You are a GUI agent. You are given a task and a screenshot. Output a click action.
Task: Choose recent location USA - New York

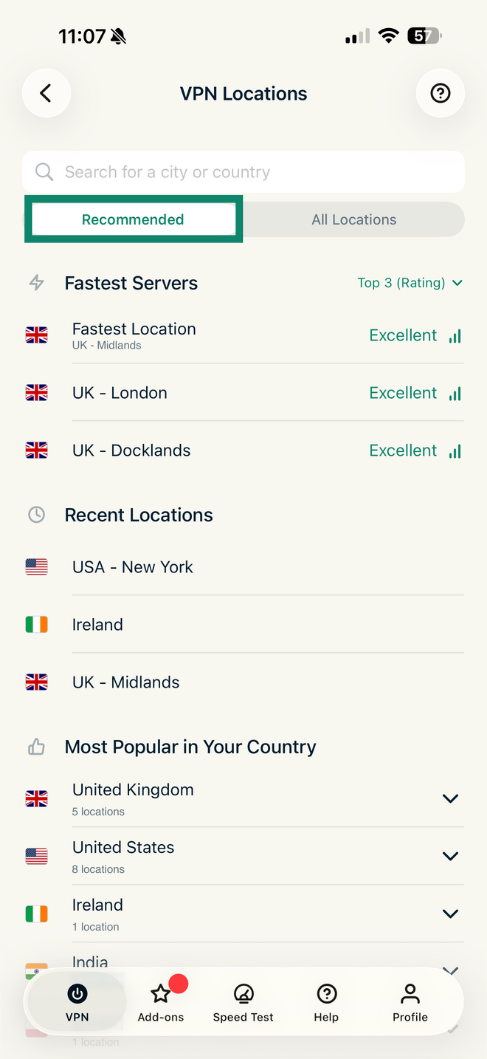coord(244,567)
